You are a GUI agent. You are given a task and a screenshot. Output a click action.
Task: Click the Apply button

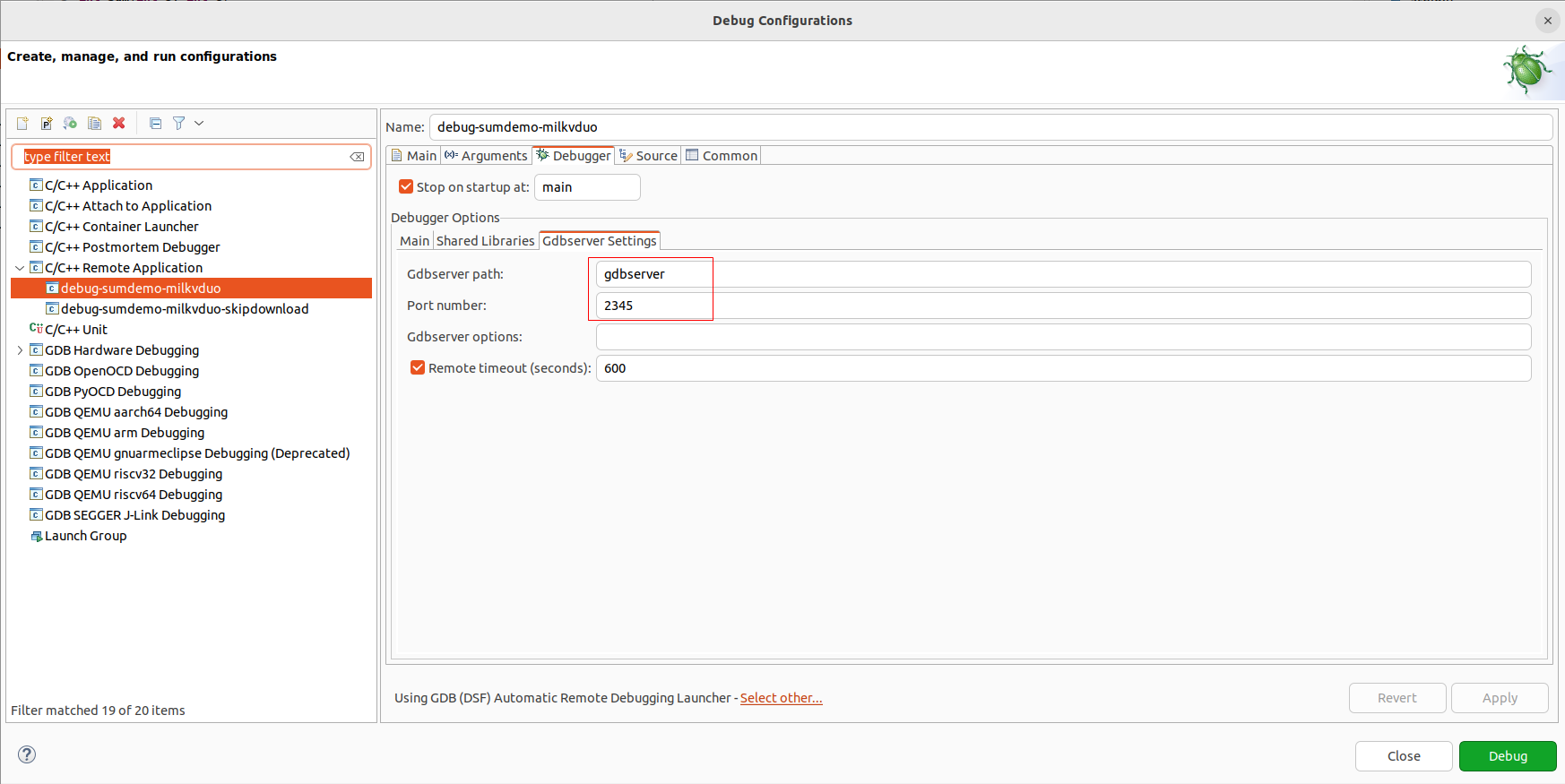[x=1500, y=698]
